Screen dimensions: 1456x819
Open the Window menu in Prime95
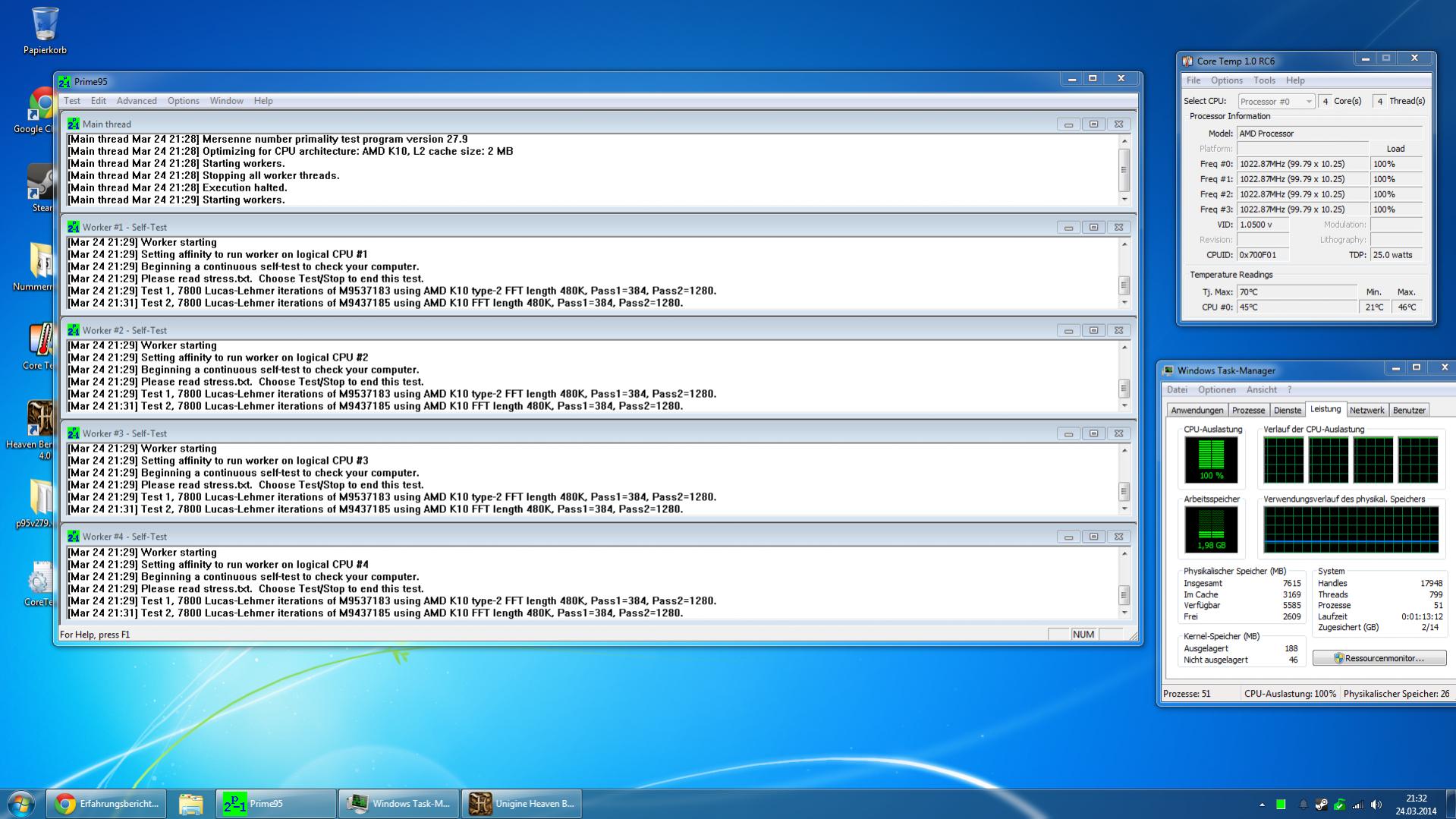[x=227, y=101]
